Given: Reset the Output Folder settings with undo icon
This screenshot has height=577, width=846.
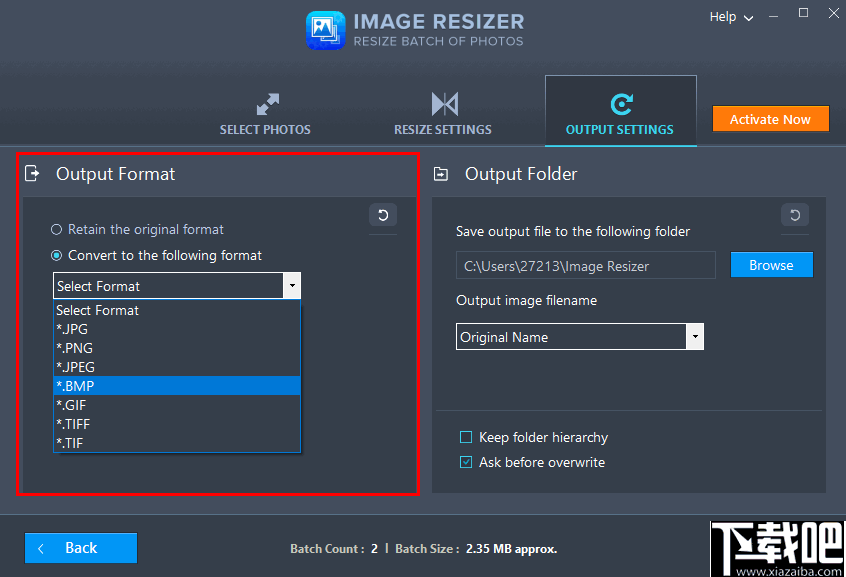Looking at the screenshot, I should coord(794,216).
